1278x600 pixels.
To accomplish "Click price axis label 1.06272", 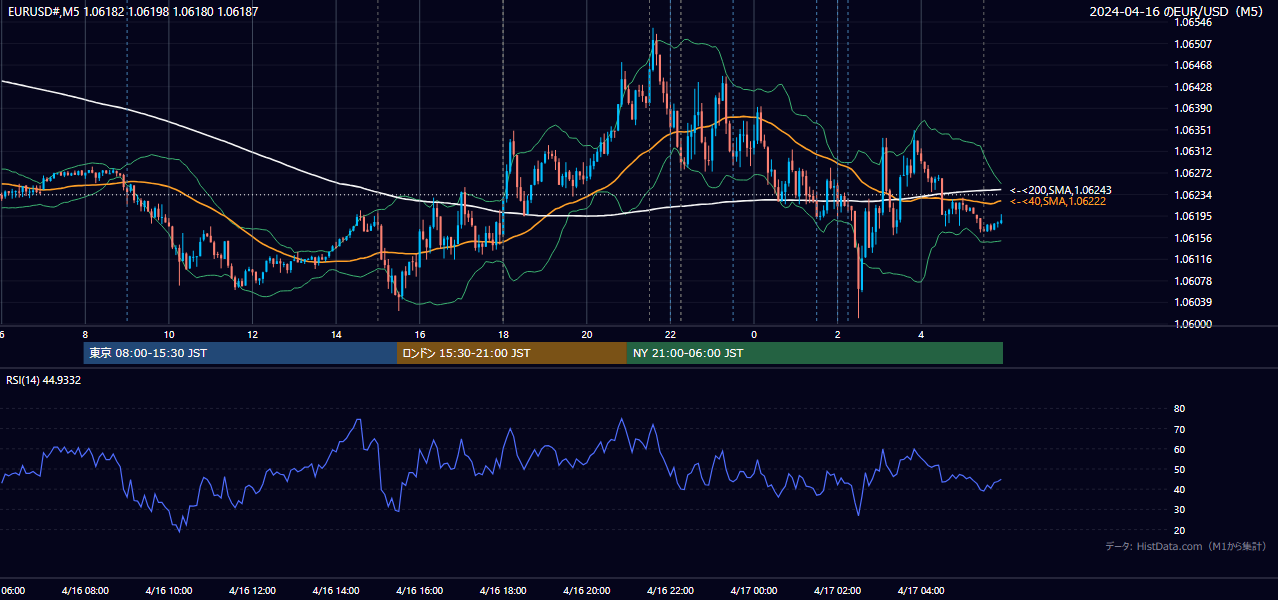I will [x=1194, y=173].
